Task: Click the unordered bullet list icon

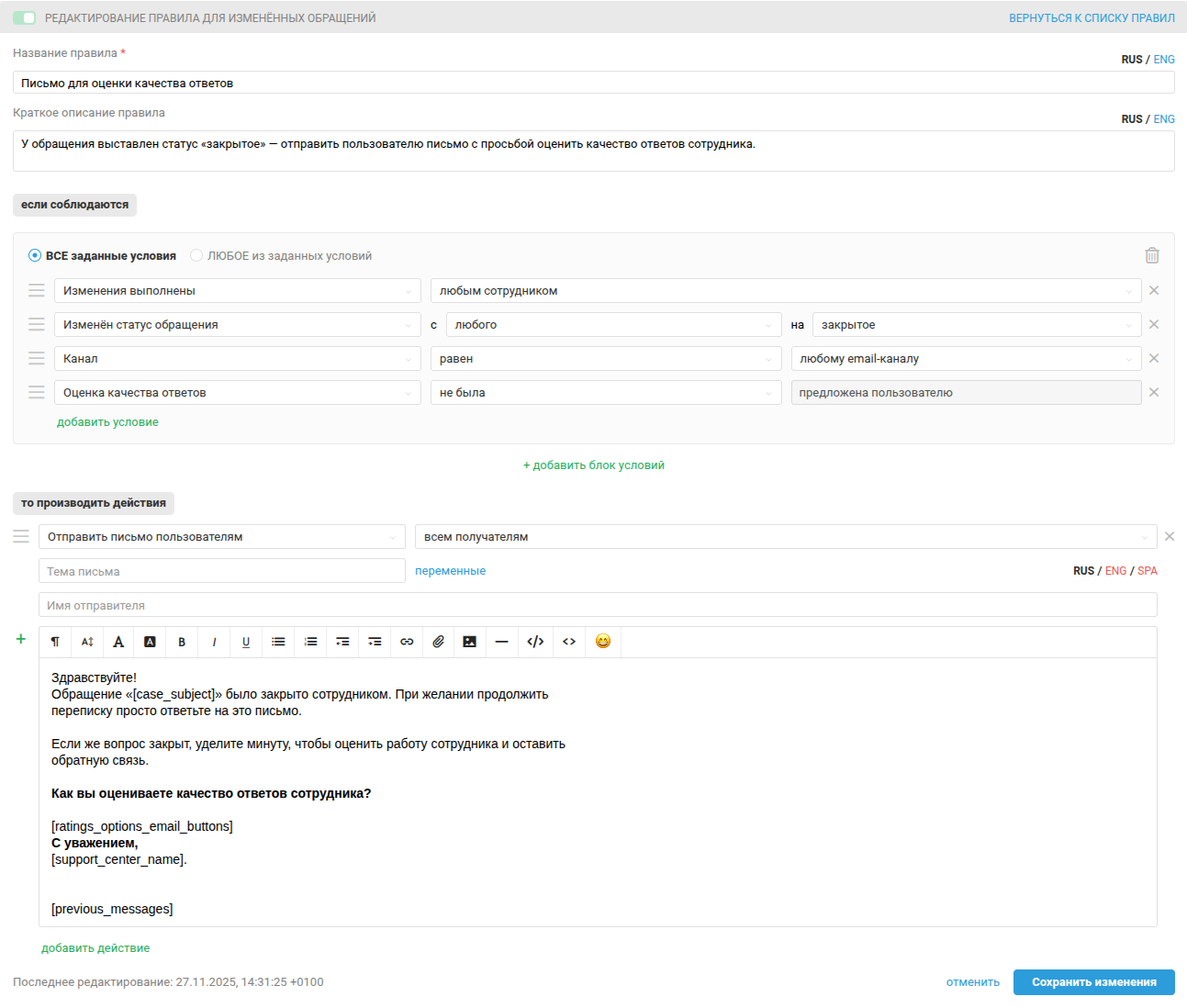Action: pyautogui.click(x=278, y=642)
